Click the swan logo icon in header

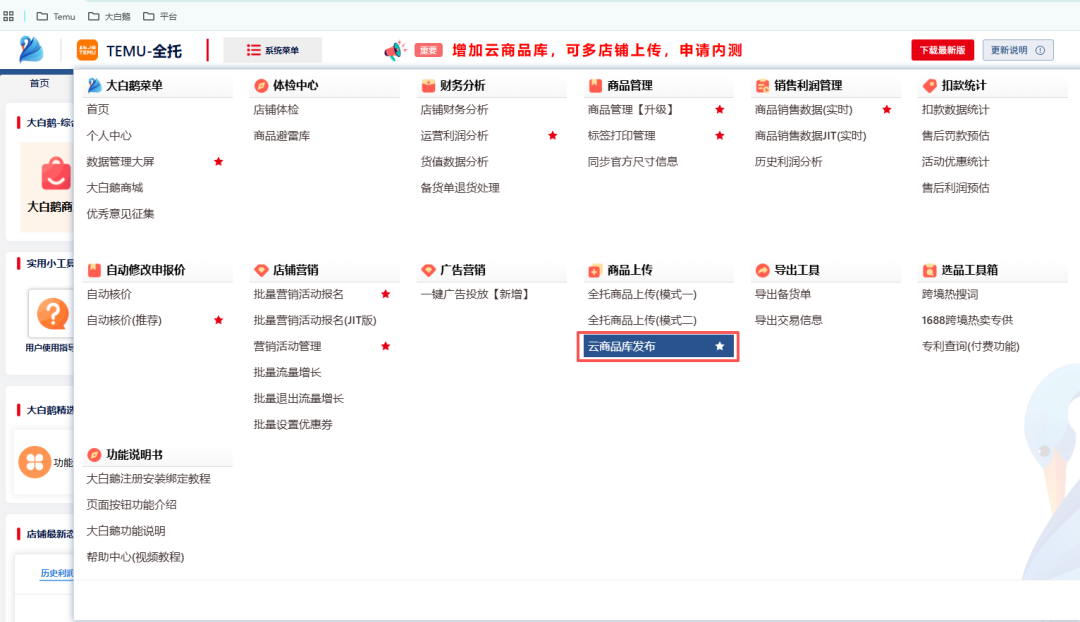click(31, 50)
